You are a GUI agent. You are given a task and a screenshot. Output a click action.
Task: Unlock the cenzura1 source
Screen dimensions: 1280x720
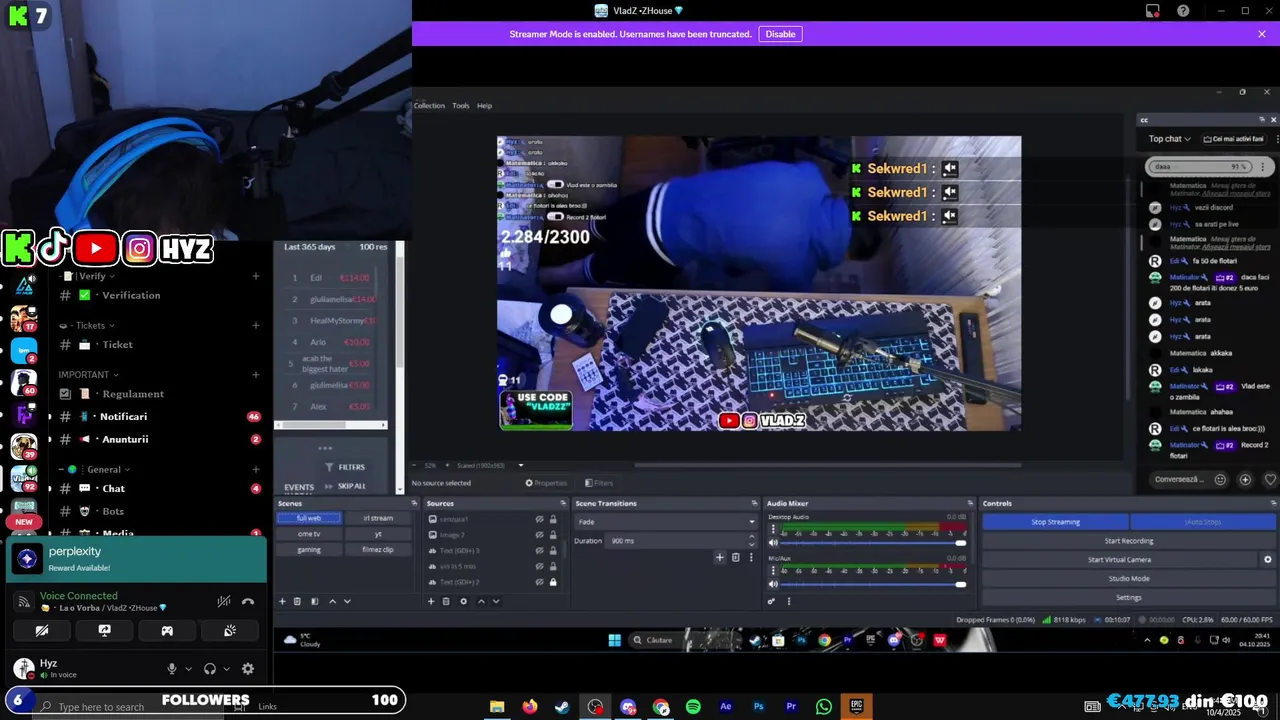click(552, 519)
